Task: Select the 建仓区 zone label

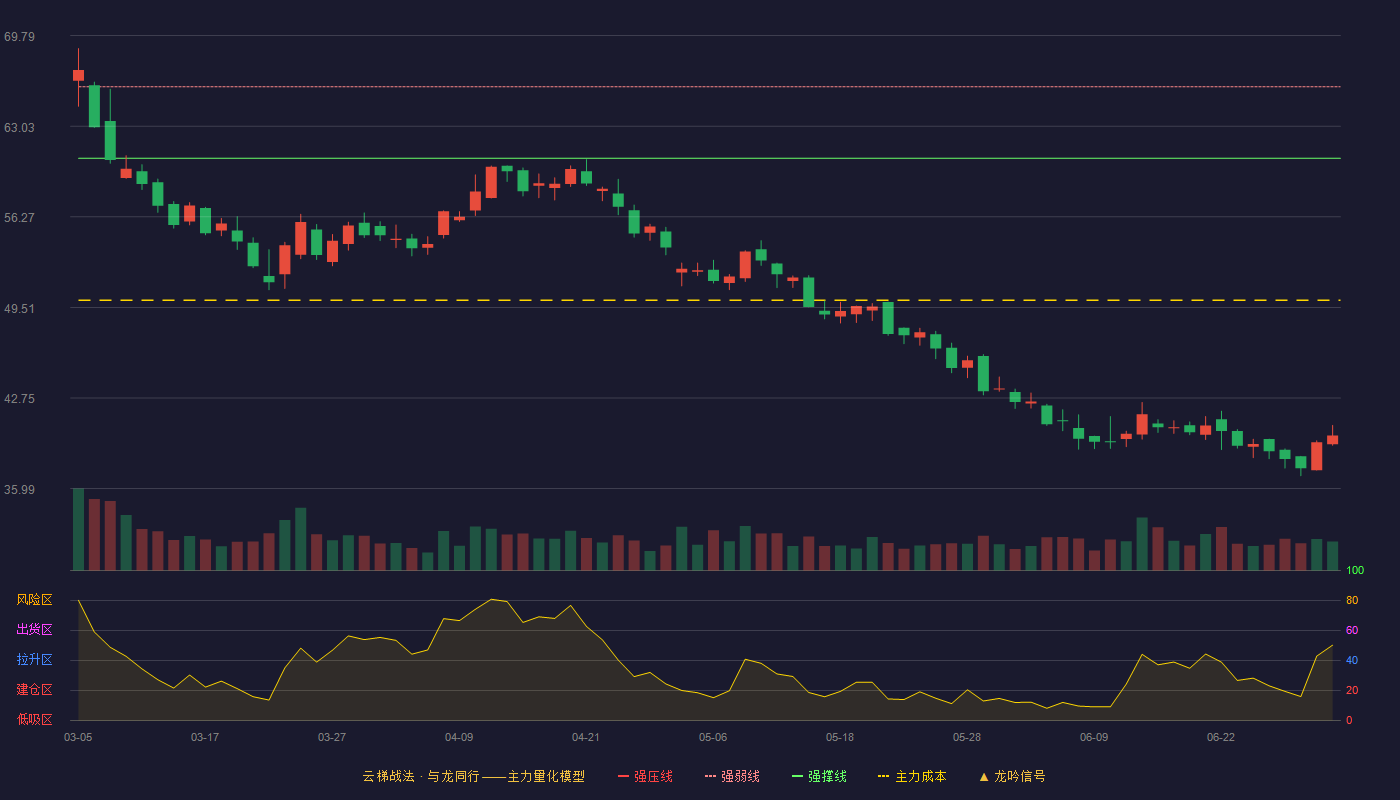Action: [x=34, y=690]
